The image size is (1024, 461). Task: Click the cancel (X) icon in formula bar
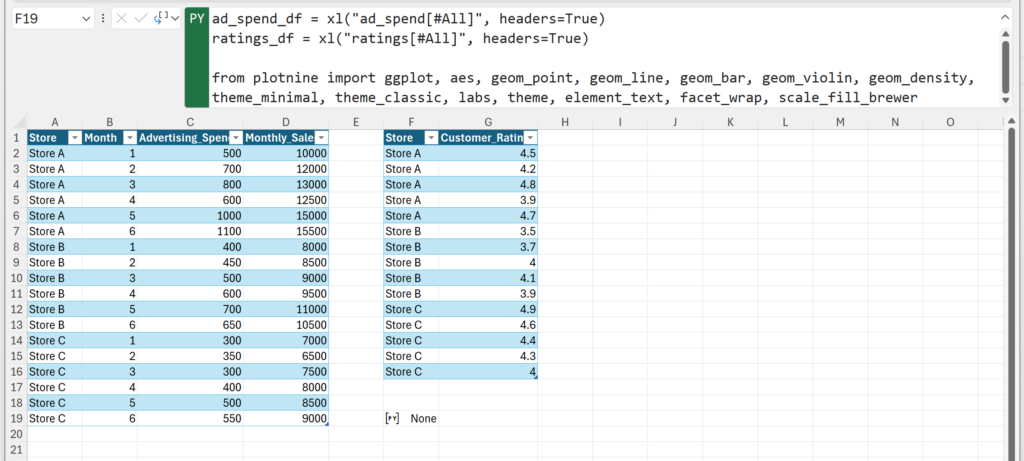122,18
